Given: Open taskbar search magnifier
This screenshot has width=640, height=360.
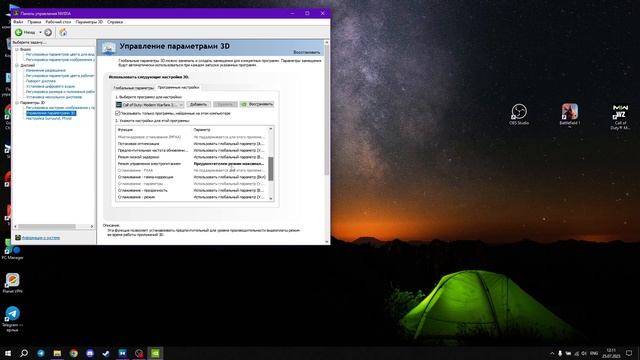Looking at the screenshot, I should click(24, 353).
